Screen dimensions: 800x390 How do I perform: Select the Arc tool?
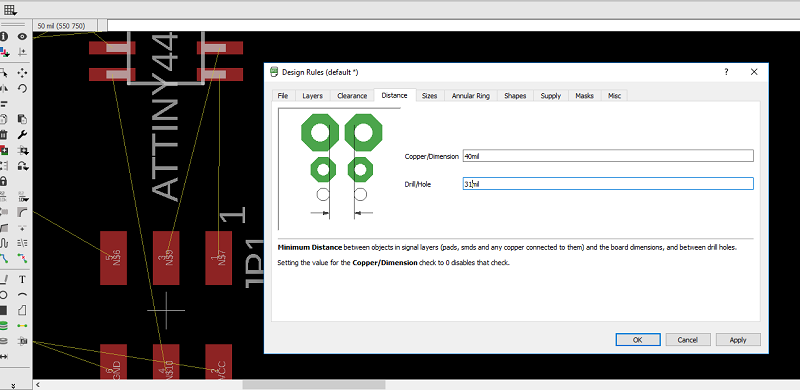22,295
